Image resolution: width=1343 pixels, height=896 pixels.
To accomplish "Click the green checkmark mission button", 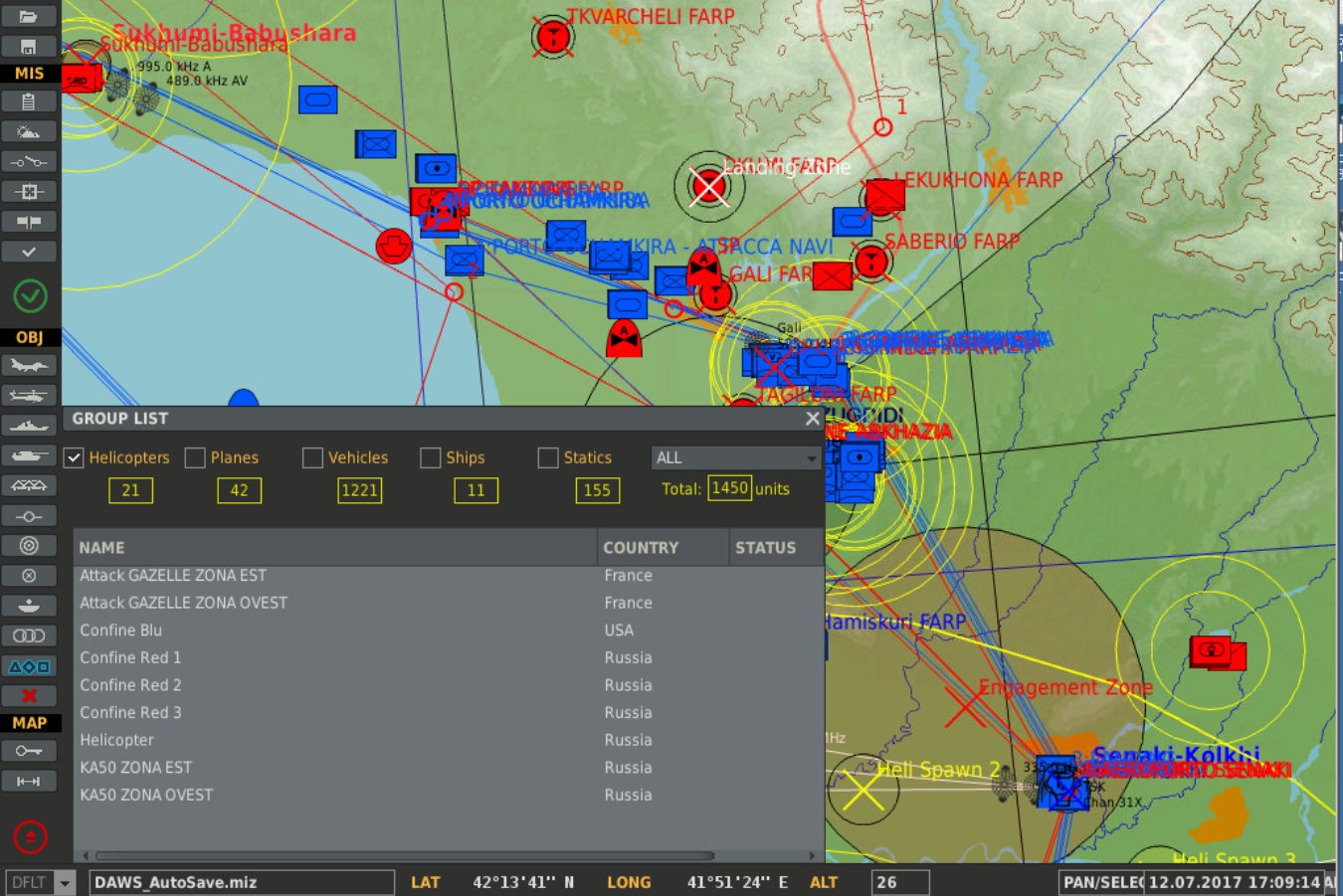I will point(30,295).
